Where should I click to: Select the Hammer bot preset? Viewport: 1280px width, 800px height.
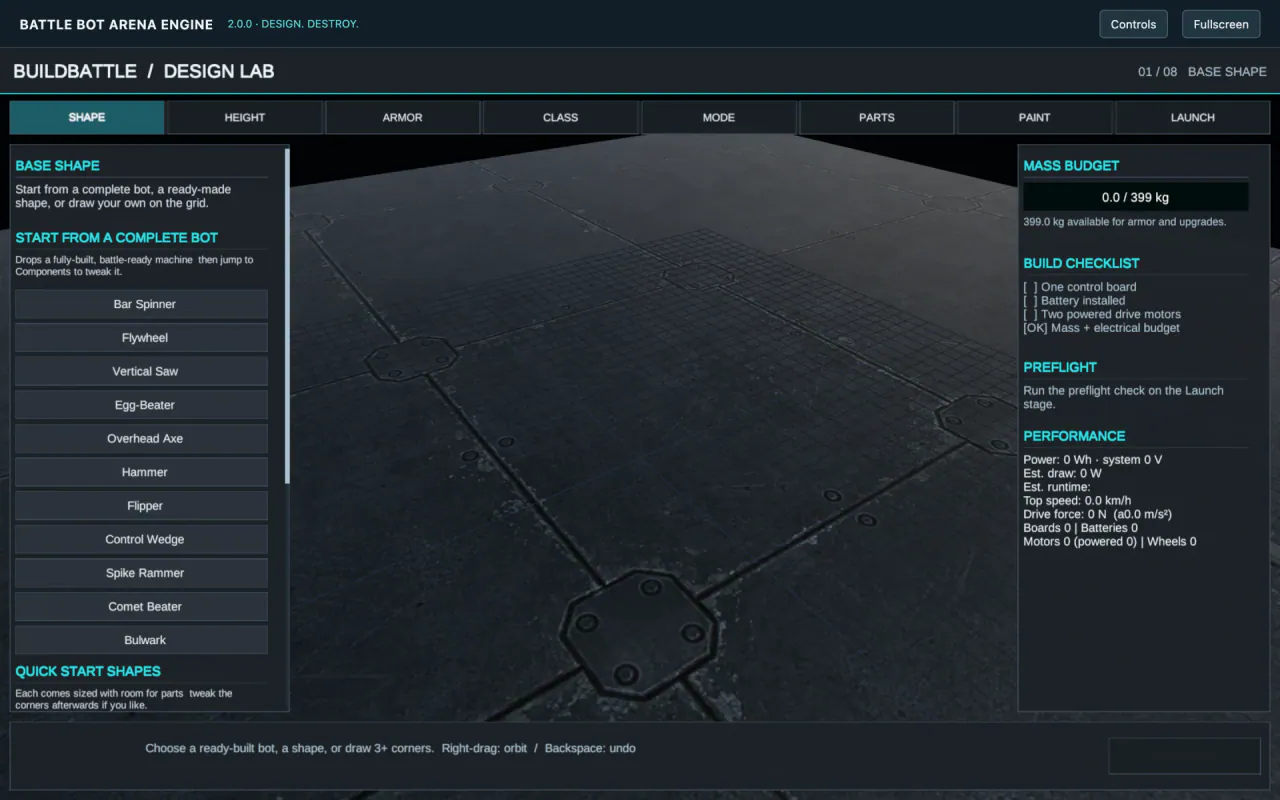[141, 472]
